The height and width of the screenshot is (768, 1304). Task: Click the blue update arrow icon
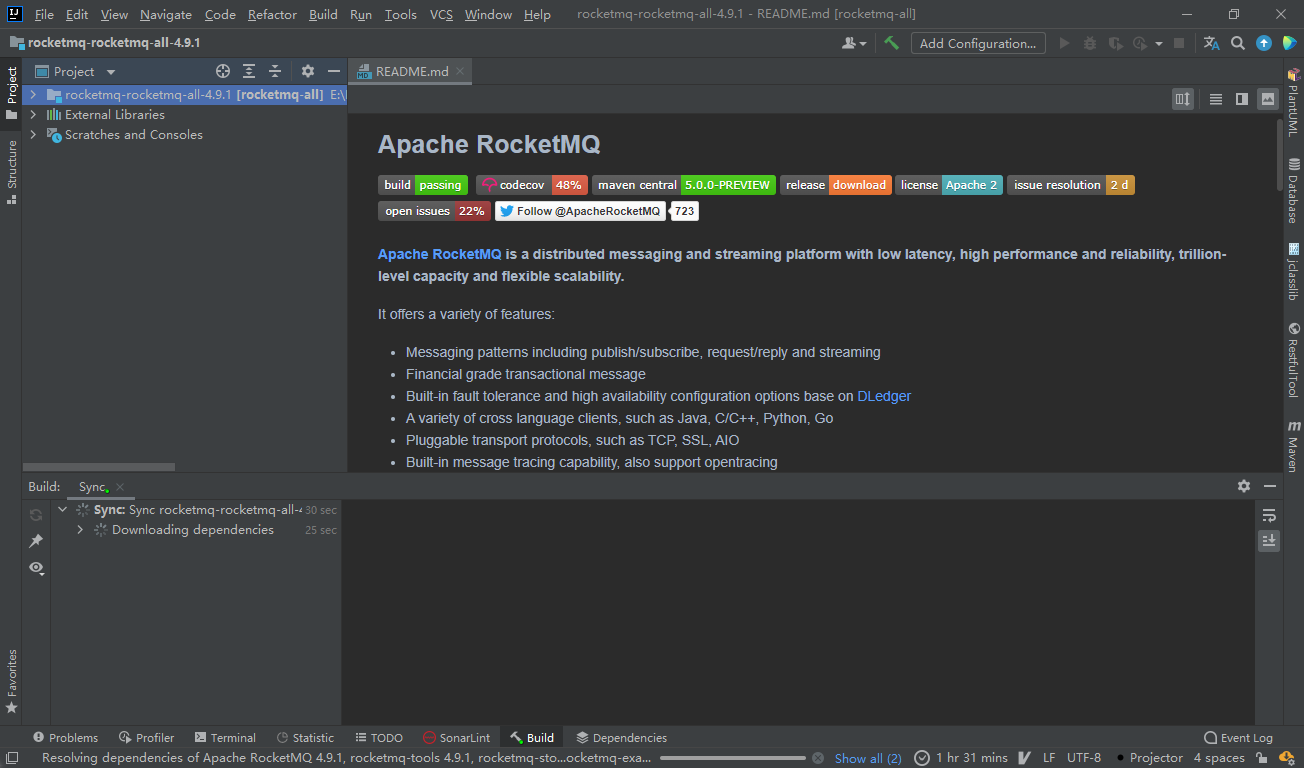tap(1264, 43)
